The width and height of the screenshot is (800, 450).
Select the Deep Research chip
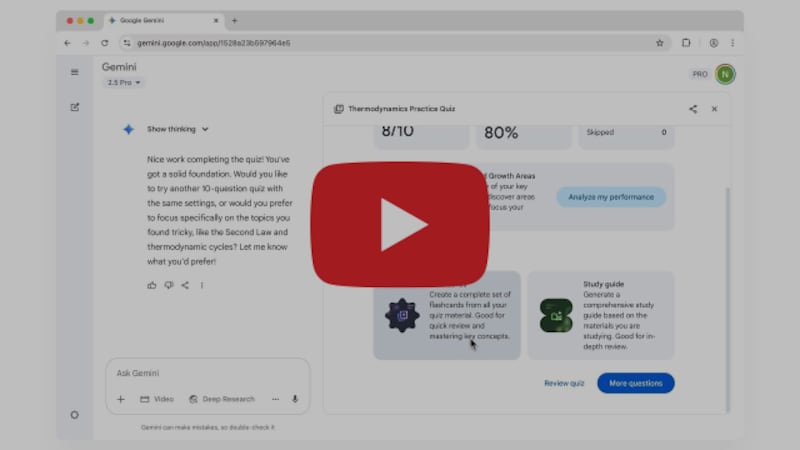(x=222, y=399)
